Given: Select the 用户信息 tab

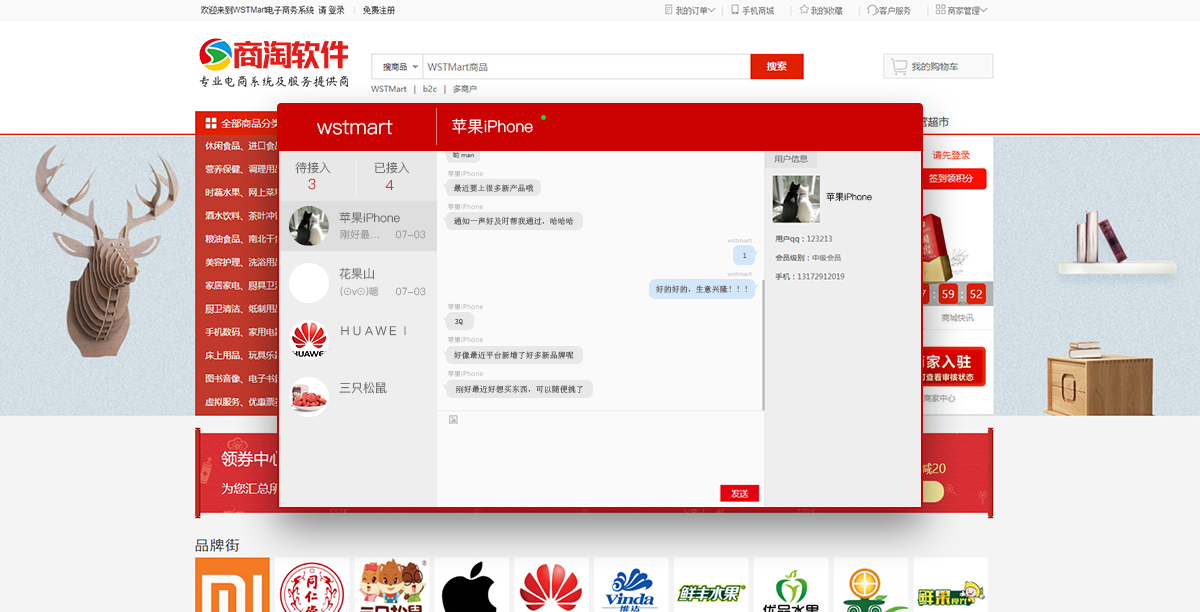Looking at the screenshot, I should [x=791, y=159].
